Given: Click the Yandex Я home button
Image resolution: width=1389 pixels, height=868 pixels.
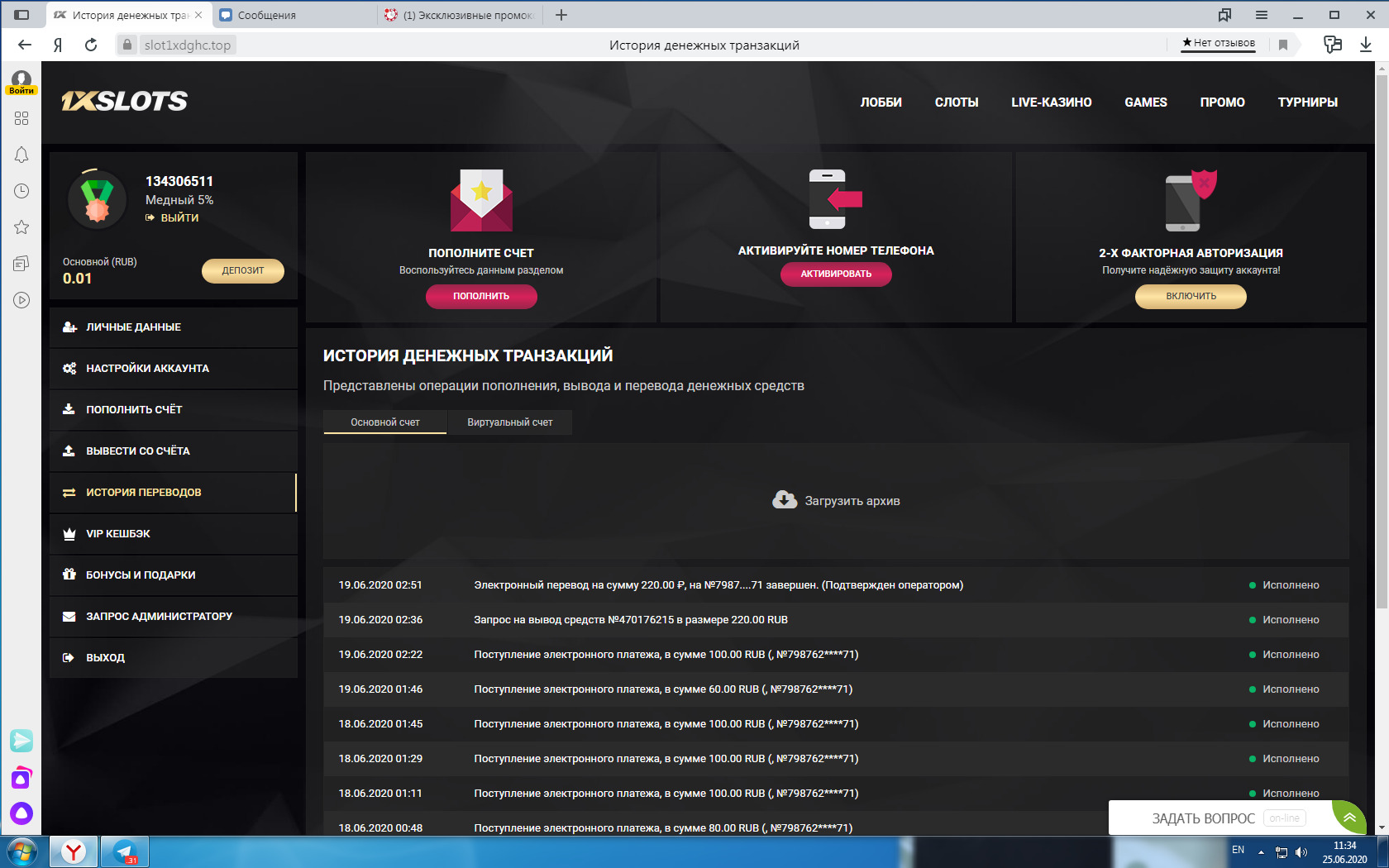Looking at the screenshot, I should point(58,45).
